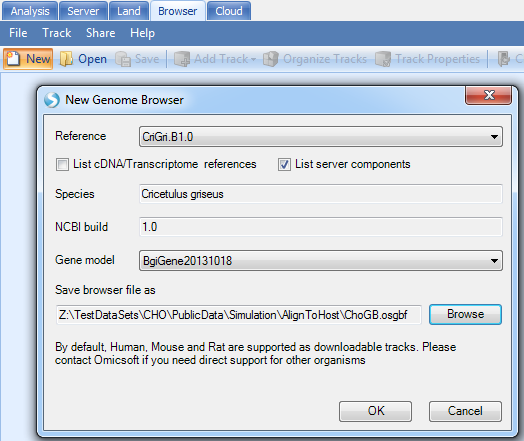Close the New Genome Browser dialog

(x=488, y=96)
